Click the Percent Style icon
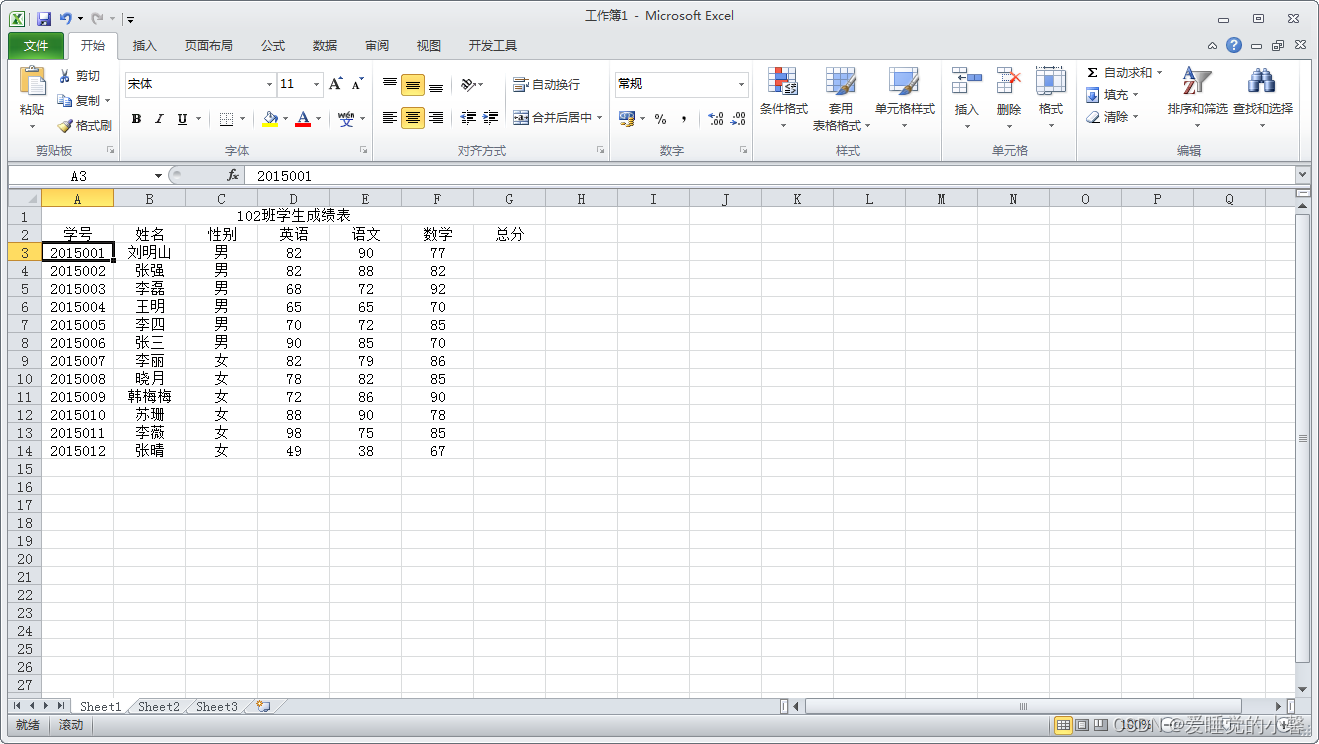 pyautogui.click(x=660, y=119)
